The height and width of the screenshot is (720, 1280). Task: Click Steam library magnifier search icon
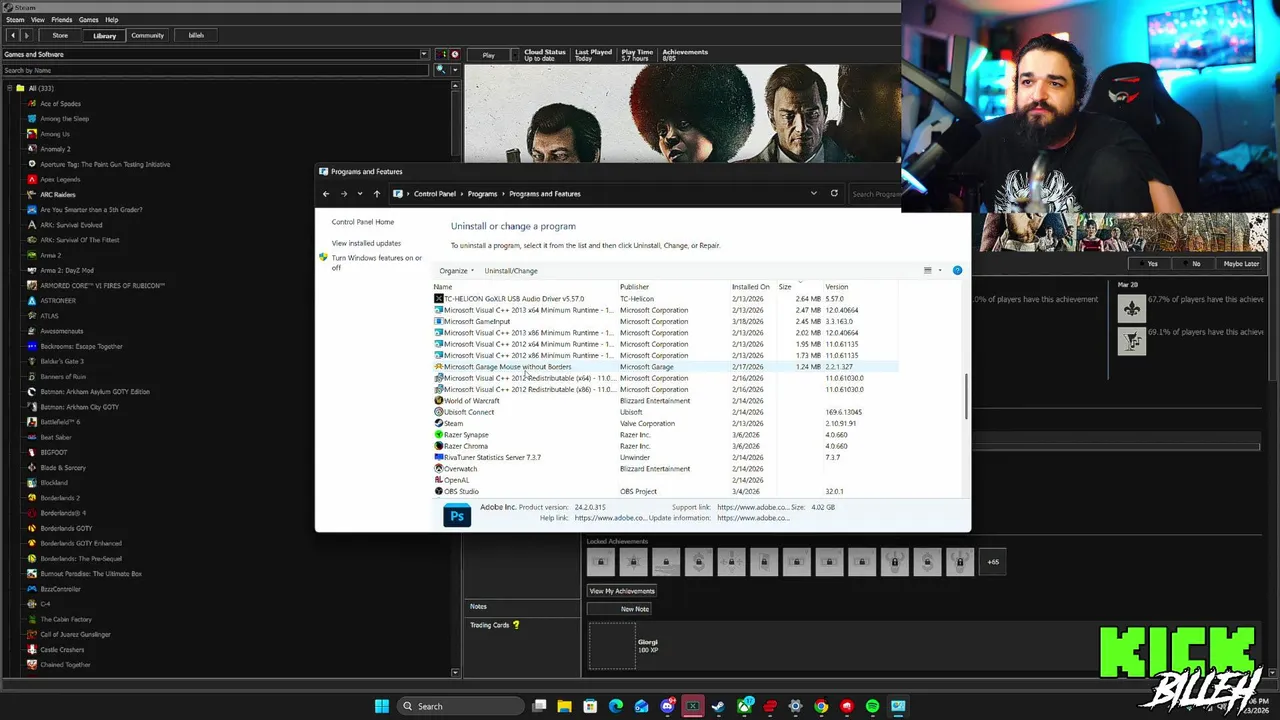click(x=440, y=70)
